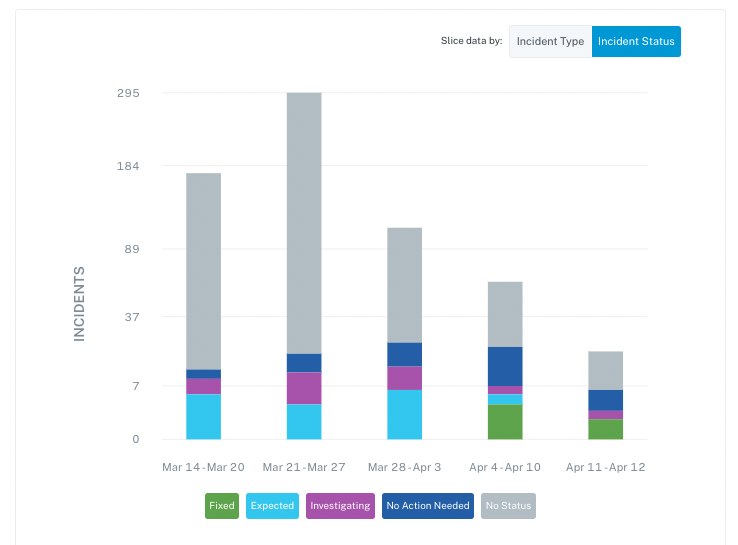Image resolution: width=738 pixels, height=545 pixels.
Task: Switch slicing to Incident Type
Action: [x=550, y=41]
